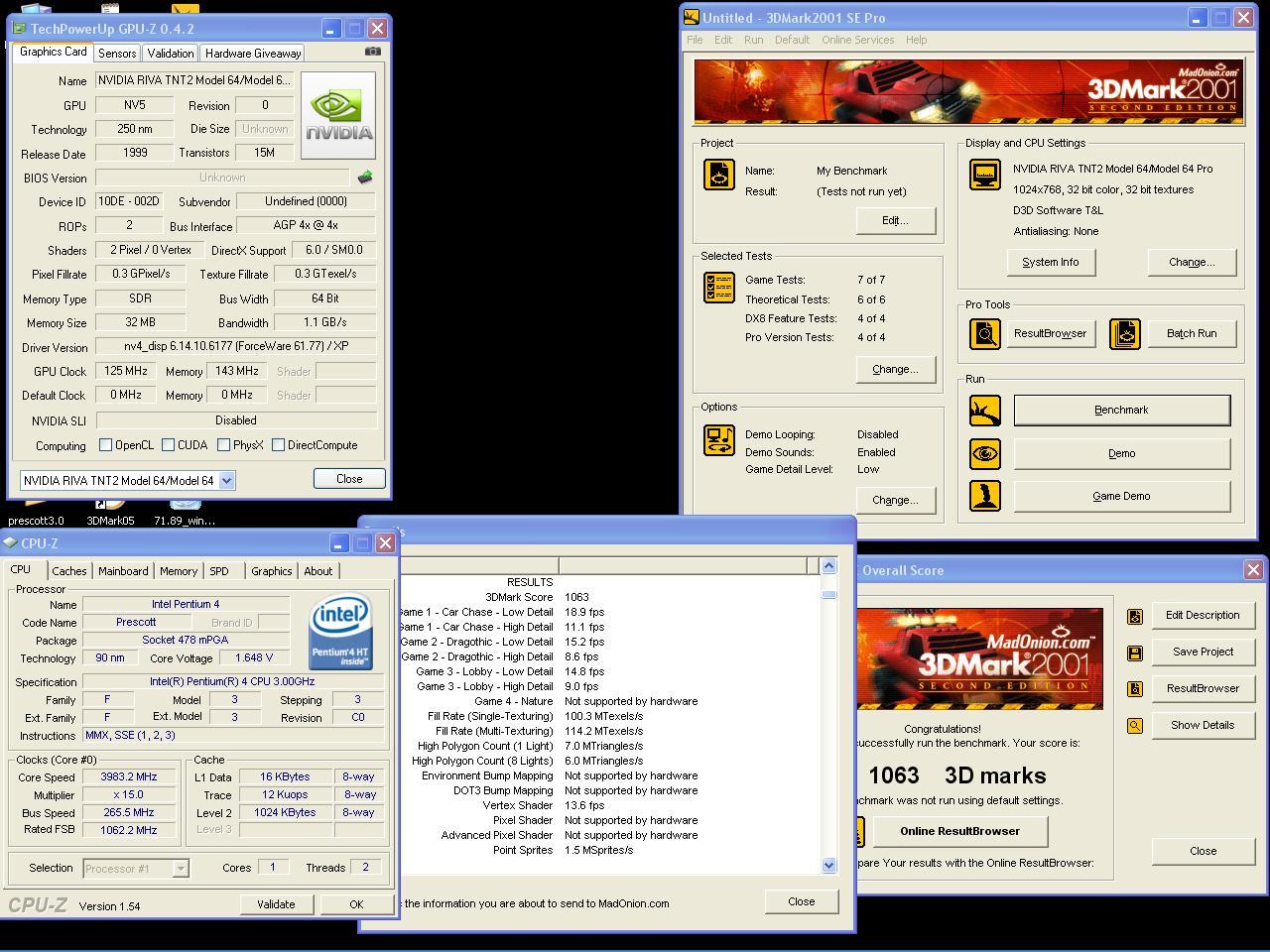Image resolution: width=1270 pixels, height=952 pixels.
Task: Open the Online Services menu in 3DMark2001
Action: 858,40
